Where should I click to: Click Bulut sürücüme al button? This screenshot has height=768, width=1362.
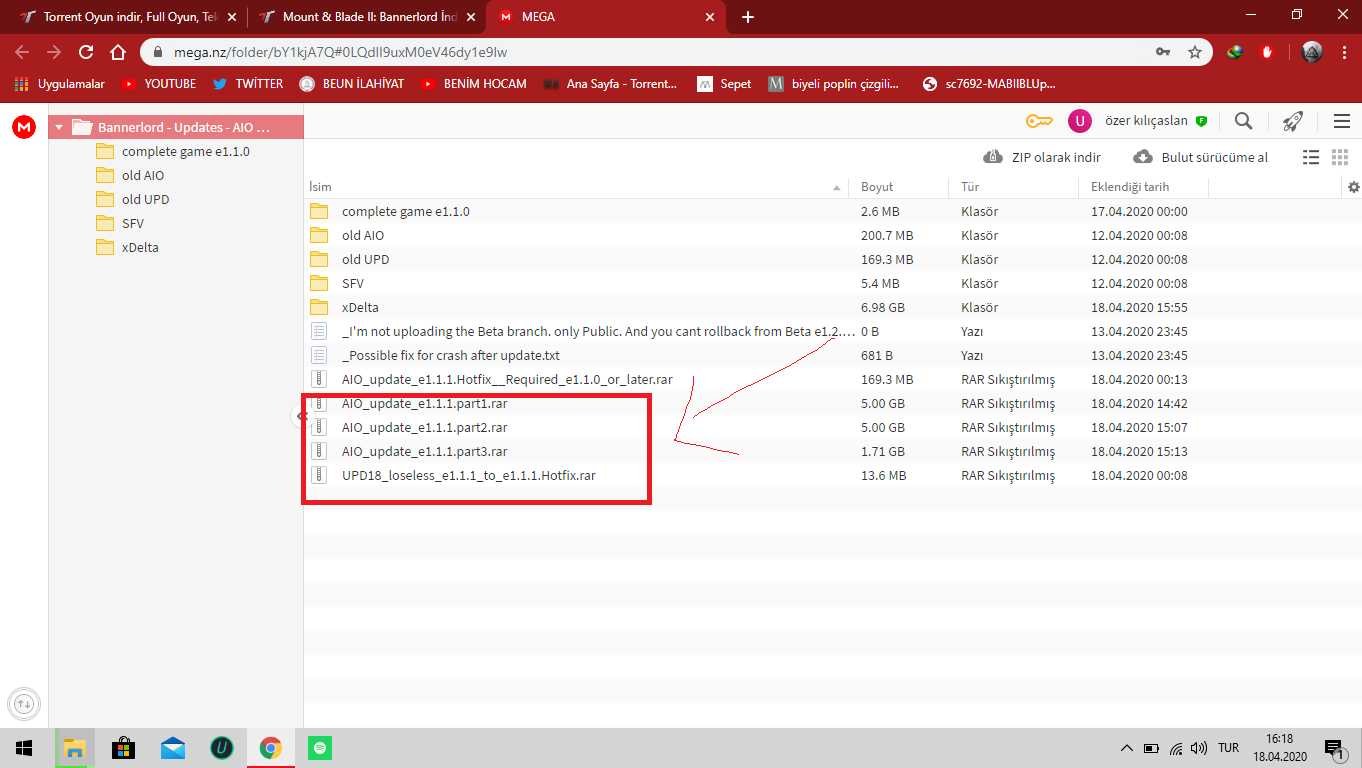(1200, 157)
